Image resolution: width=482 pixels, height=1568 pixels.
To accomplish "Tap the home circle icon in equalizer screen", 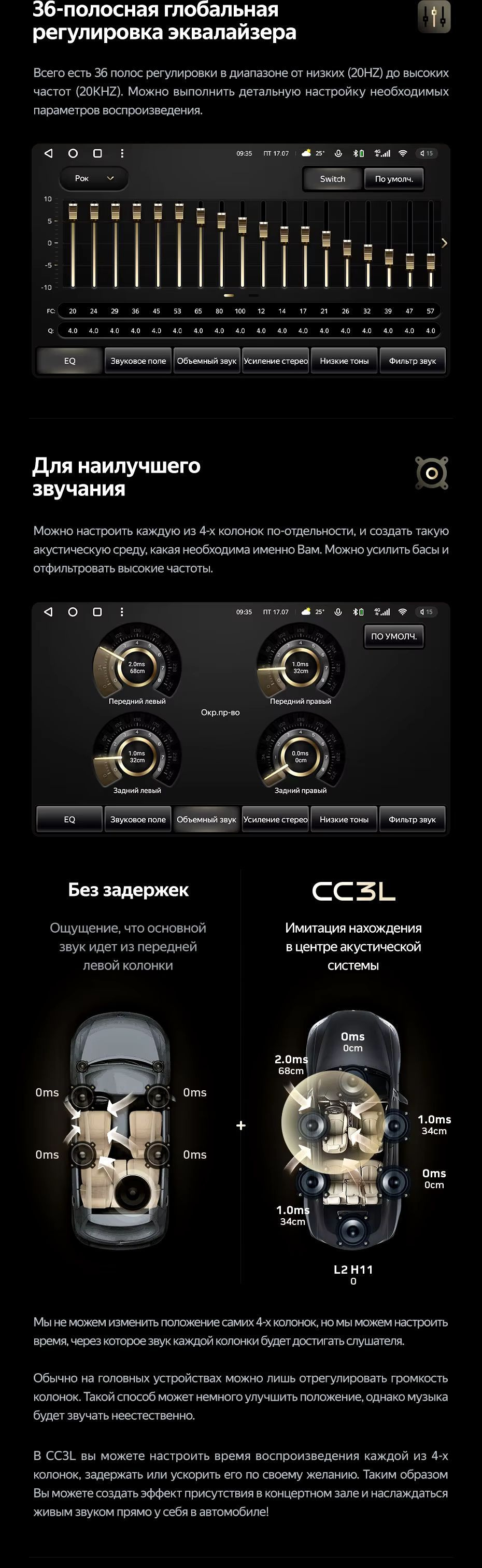I will [x=73, y=153].
